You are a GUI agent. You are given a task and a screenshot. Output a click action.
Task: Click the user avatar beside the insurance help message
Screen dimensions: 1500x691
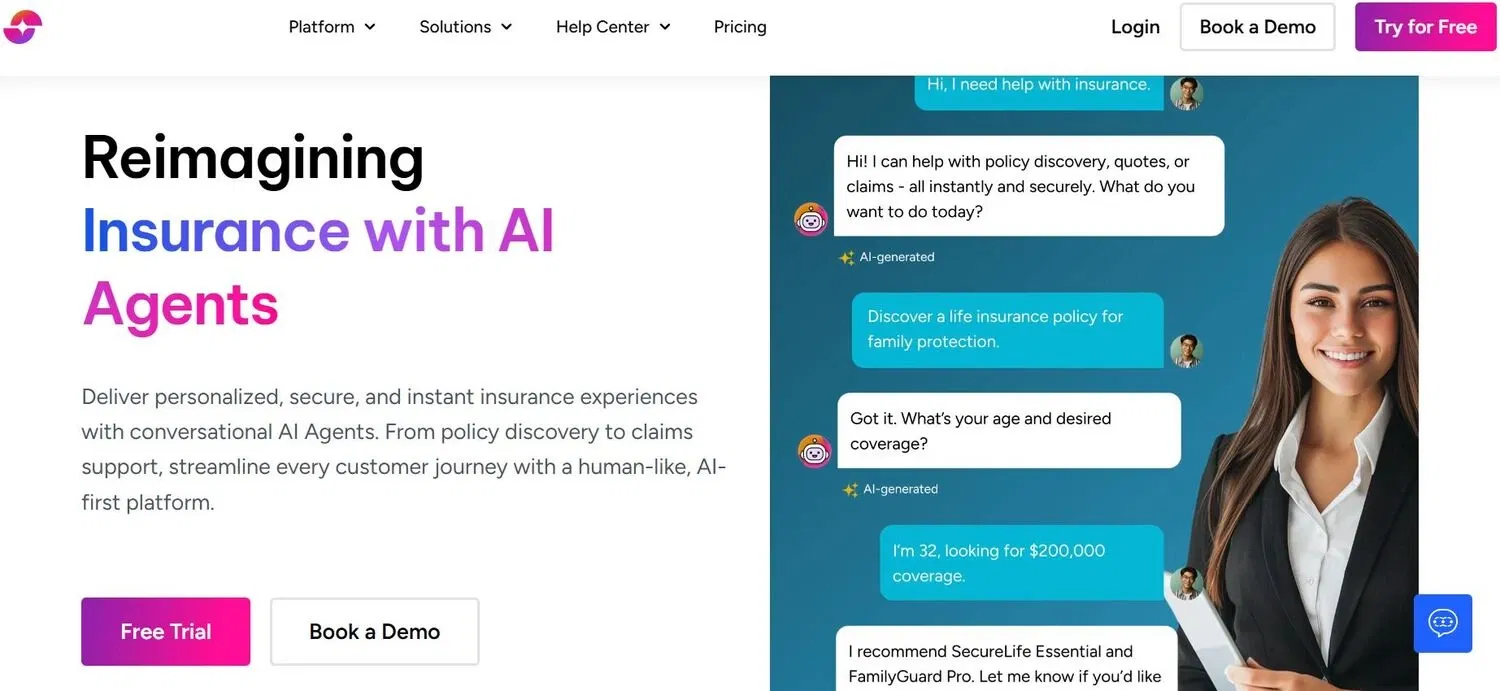[x=1186, y=93]
